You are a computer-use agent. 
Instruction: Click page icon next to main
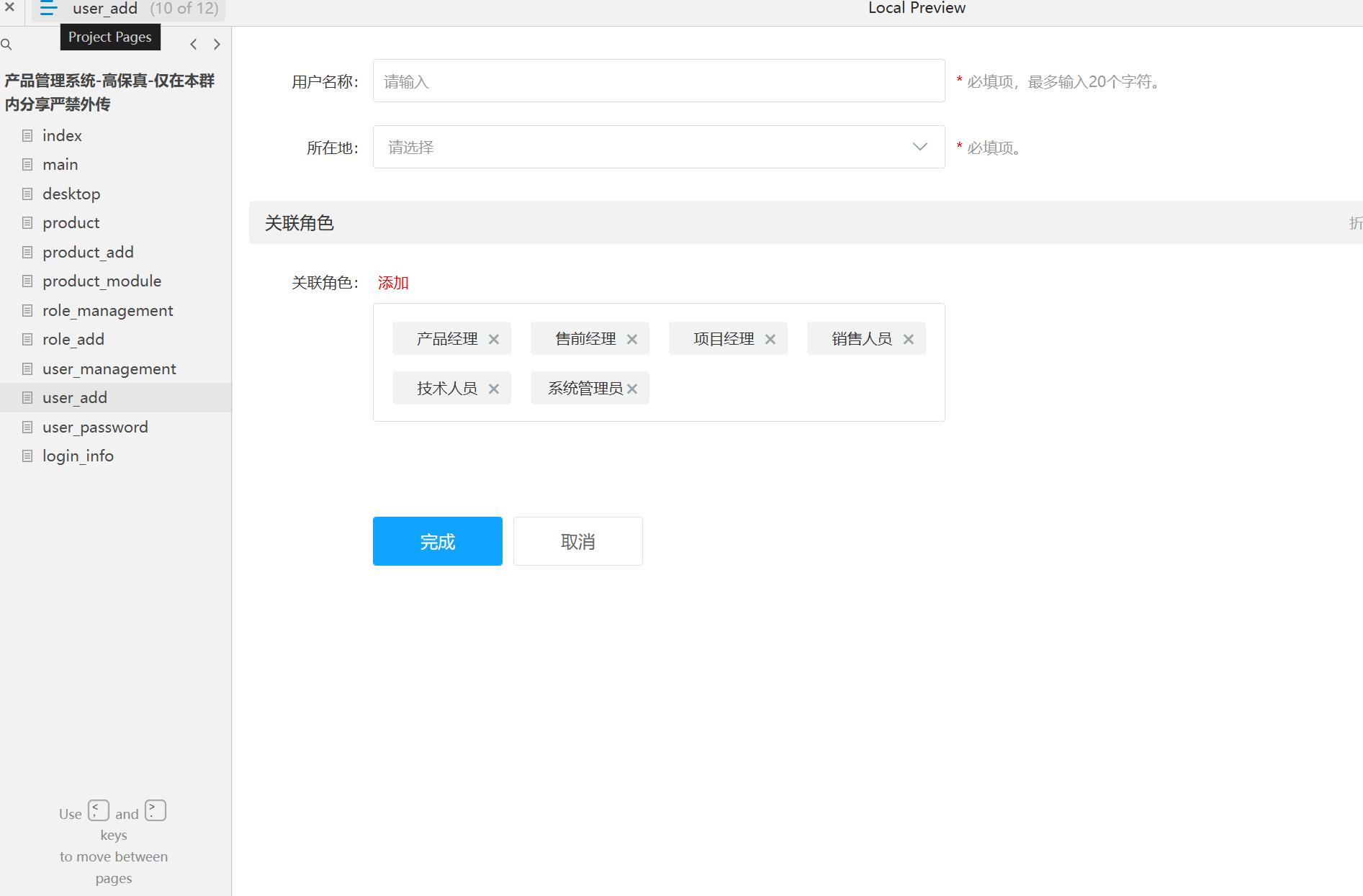pos(27,164)
